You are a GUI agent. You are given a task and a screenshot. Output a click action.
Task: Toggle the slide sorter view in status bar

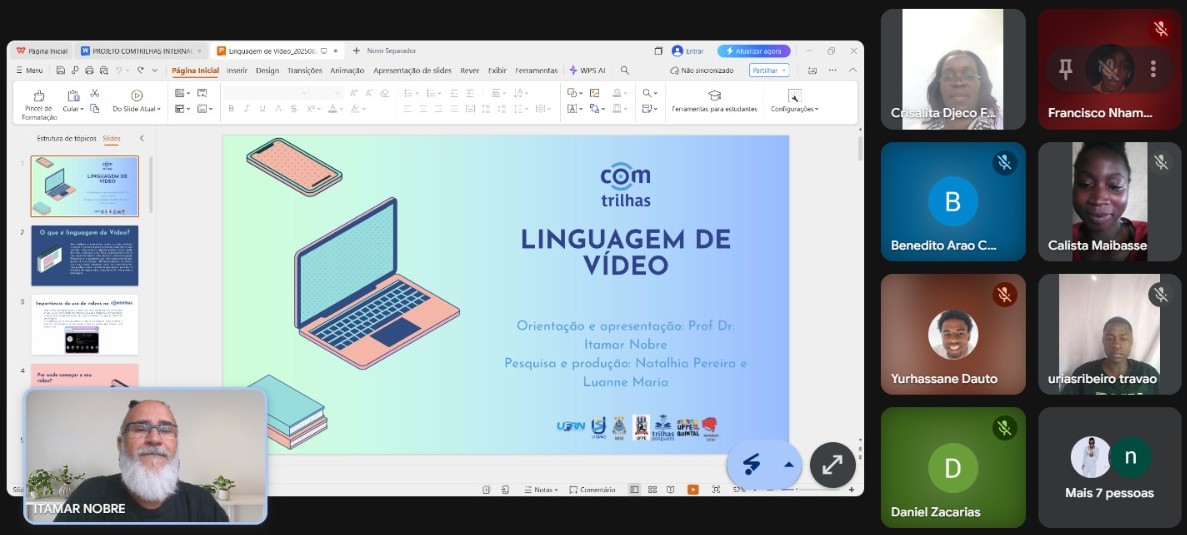(x=652, y=490)
